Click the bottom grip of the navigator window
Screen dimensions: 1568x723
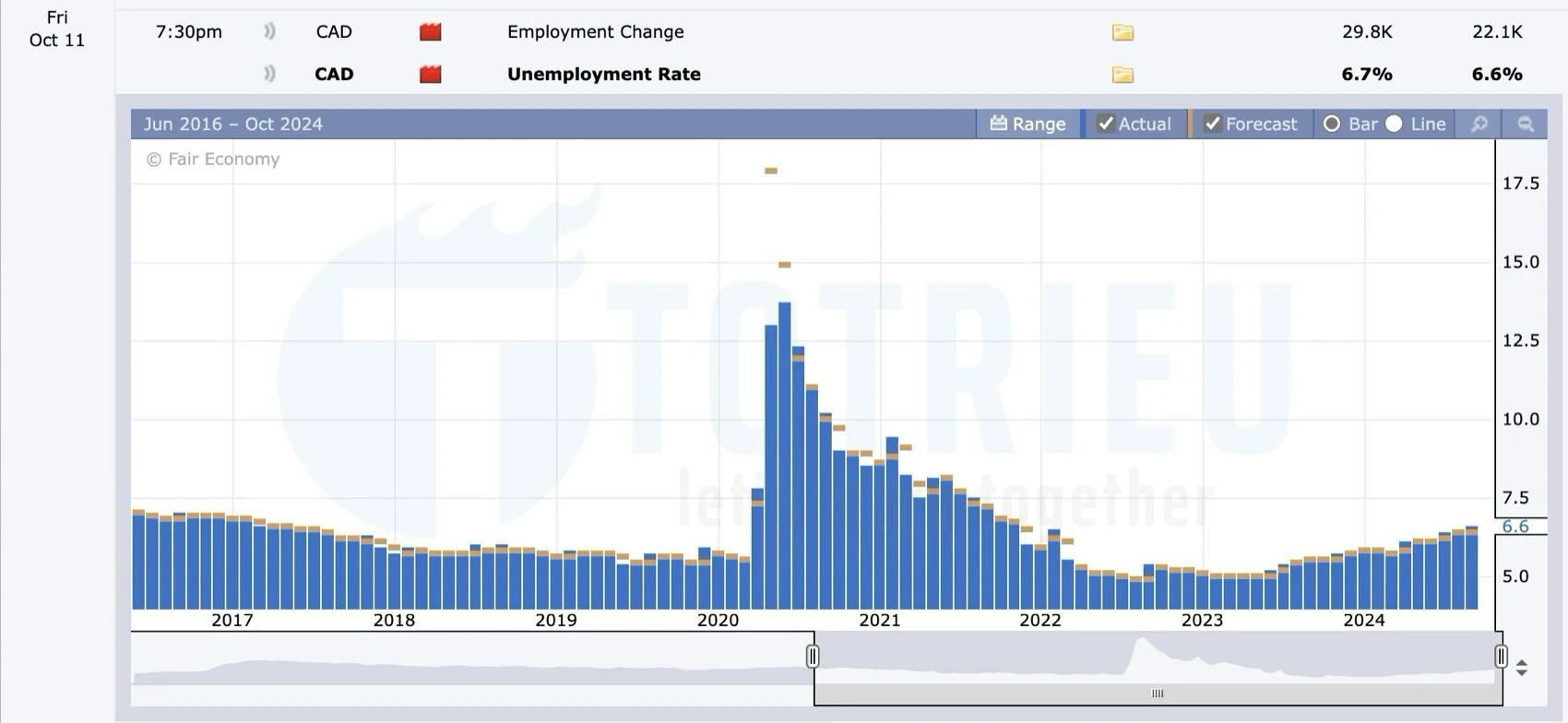[x=1158, y=693]
